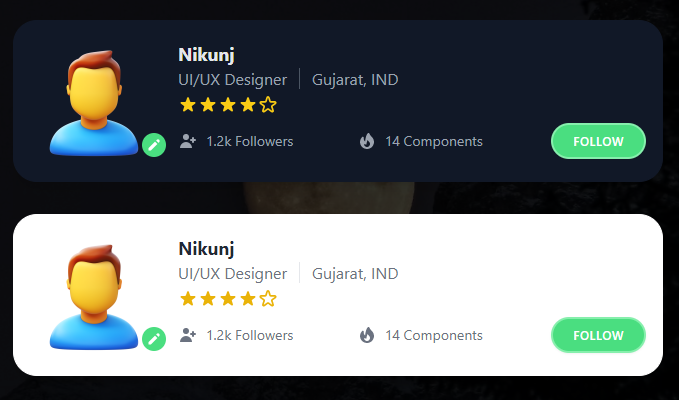The image size is (679, 400).
Task: Select the first rating star on white card
Action: point(188,299)
